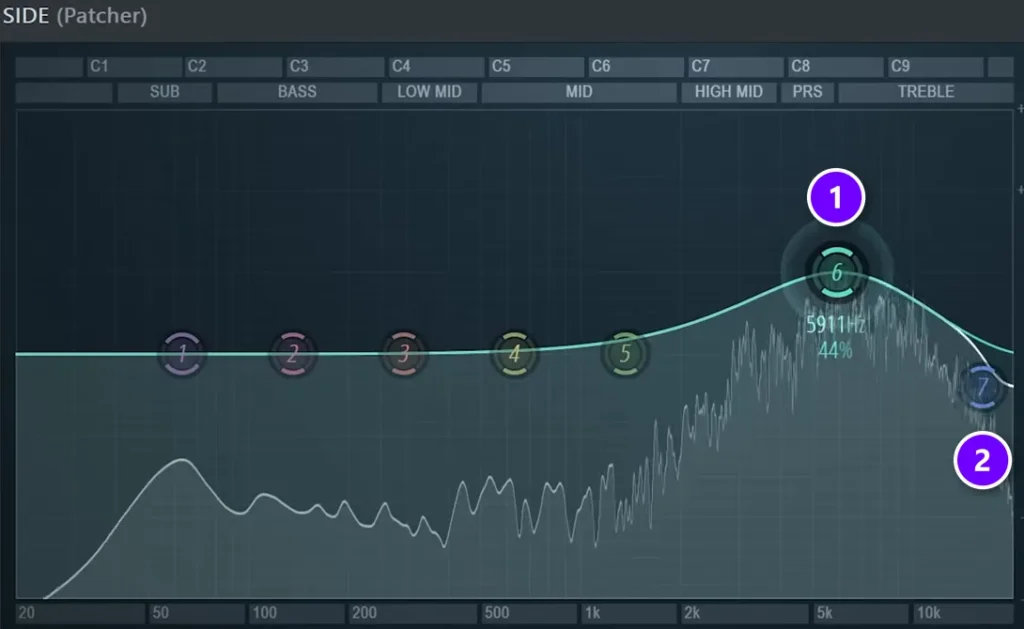This screenshot has height=629, width=1024.
Task: Select EQ band 4 node
Action: point(514,354)
